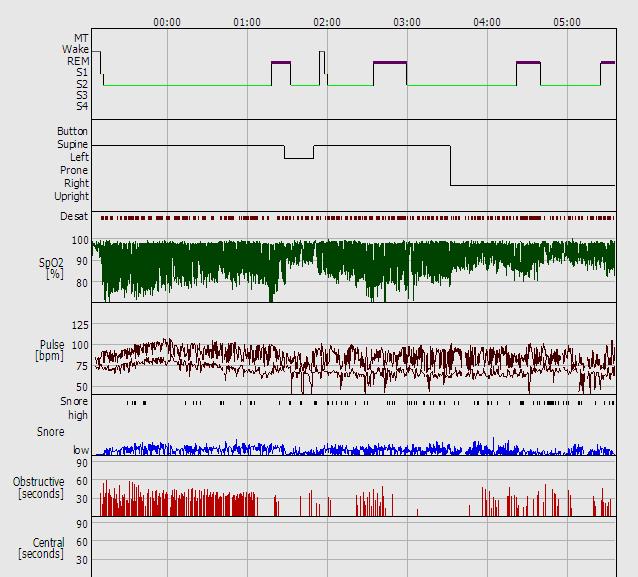Click the Right position label
Screen dimensions: 638x577
[x=76, y=183]
